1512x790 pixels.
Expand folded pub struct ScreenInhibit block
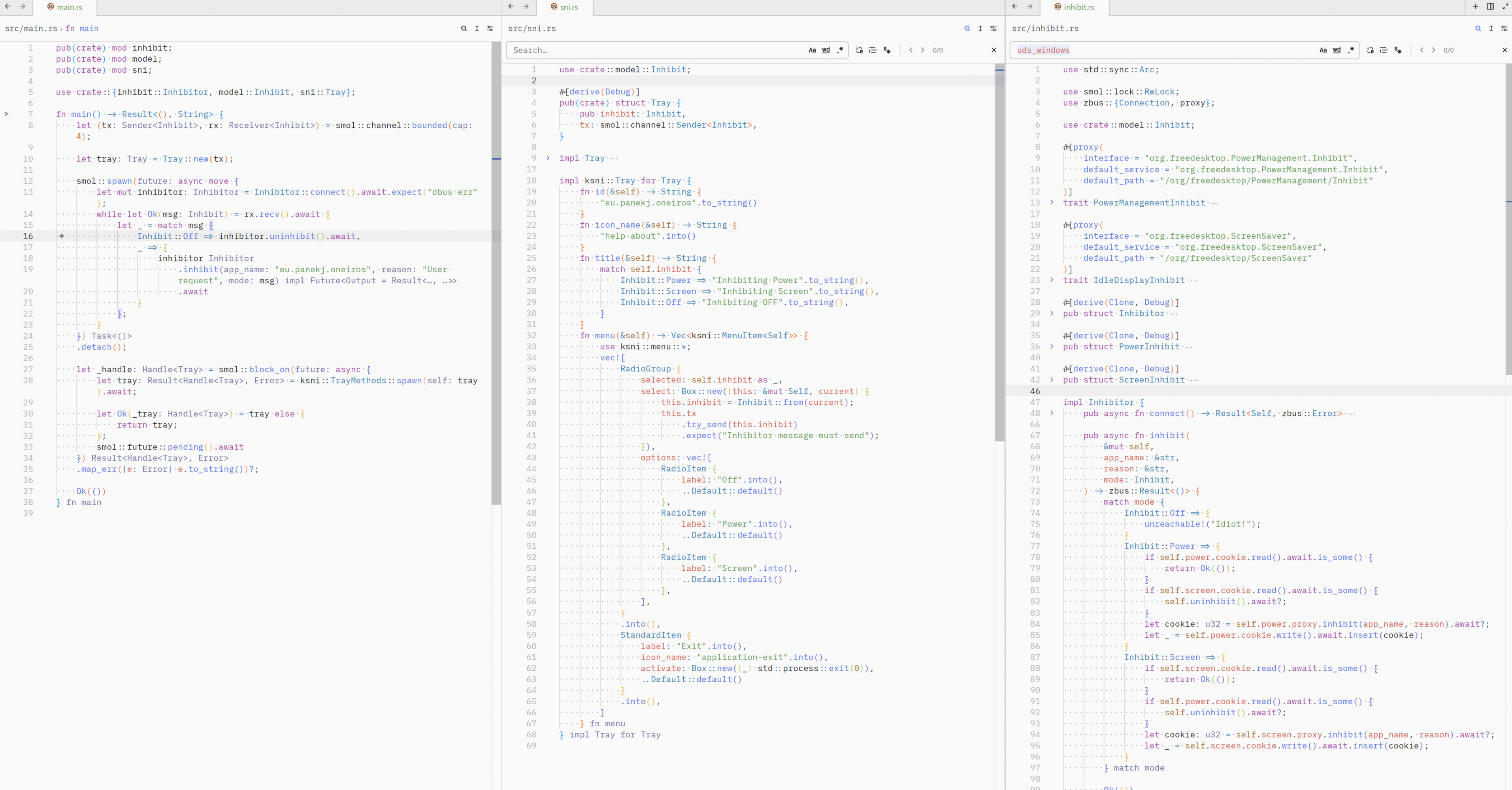tap(1051, 380)
